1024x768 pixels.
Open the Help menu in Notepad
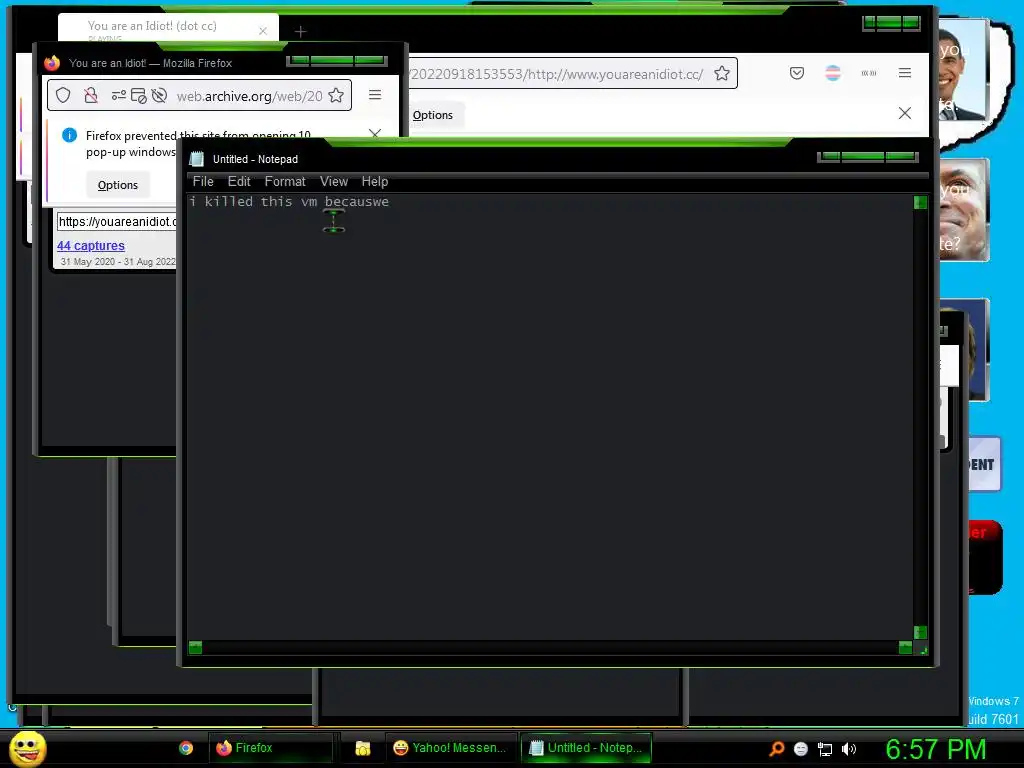[375, 182]
